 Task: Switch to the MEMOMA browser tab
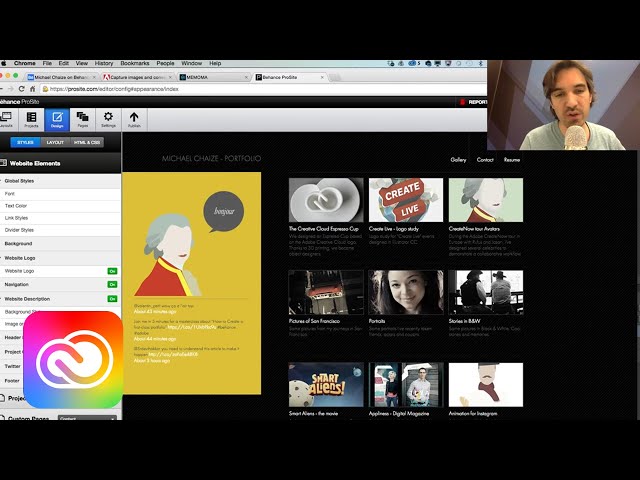212,77
